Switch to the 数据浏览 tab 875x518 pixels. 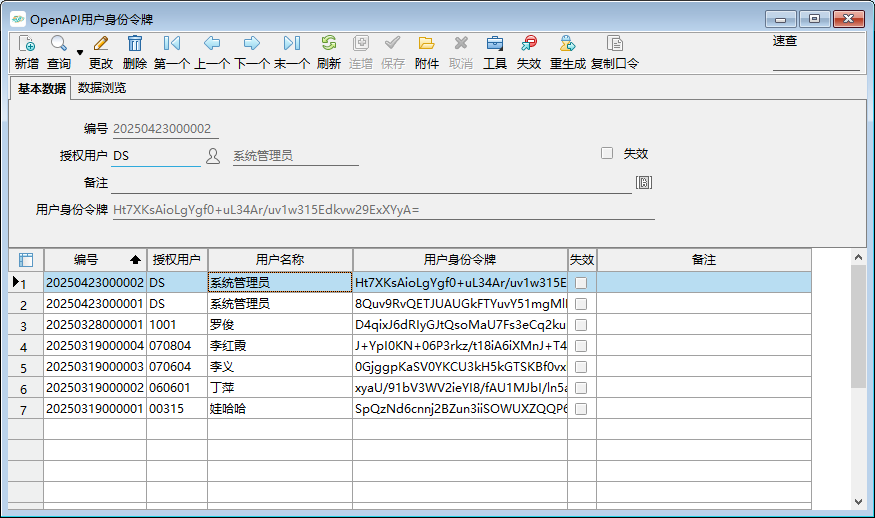[x=102, y=88]
